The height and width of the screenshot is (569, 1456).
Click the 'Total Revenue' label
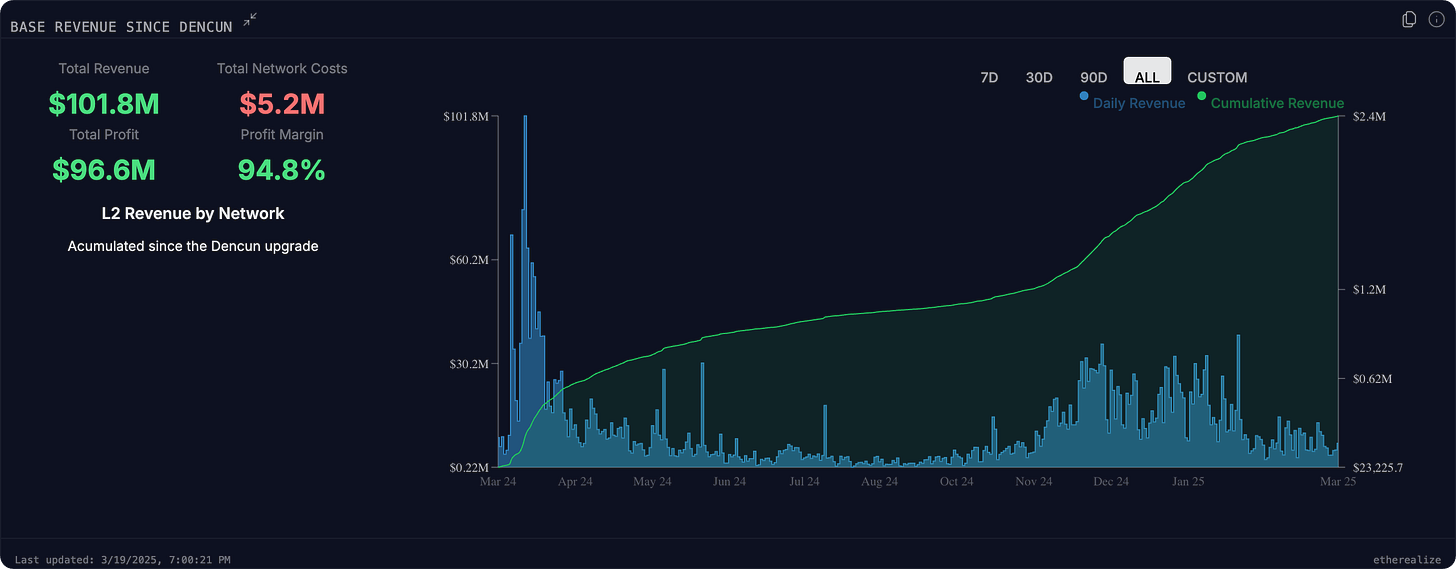click(104, 68)
